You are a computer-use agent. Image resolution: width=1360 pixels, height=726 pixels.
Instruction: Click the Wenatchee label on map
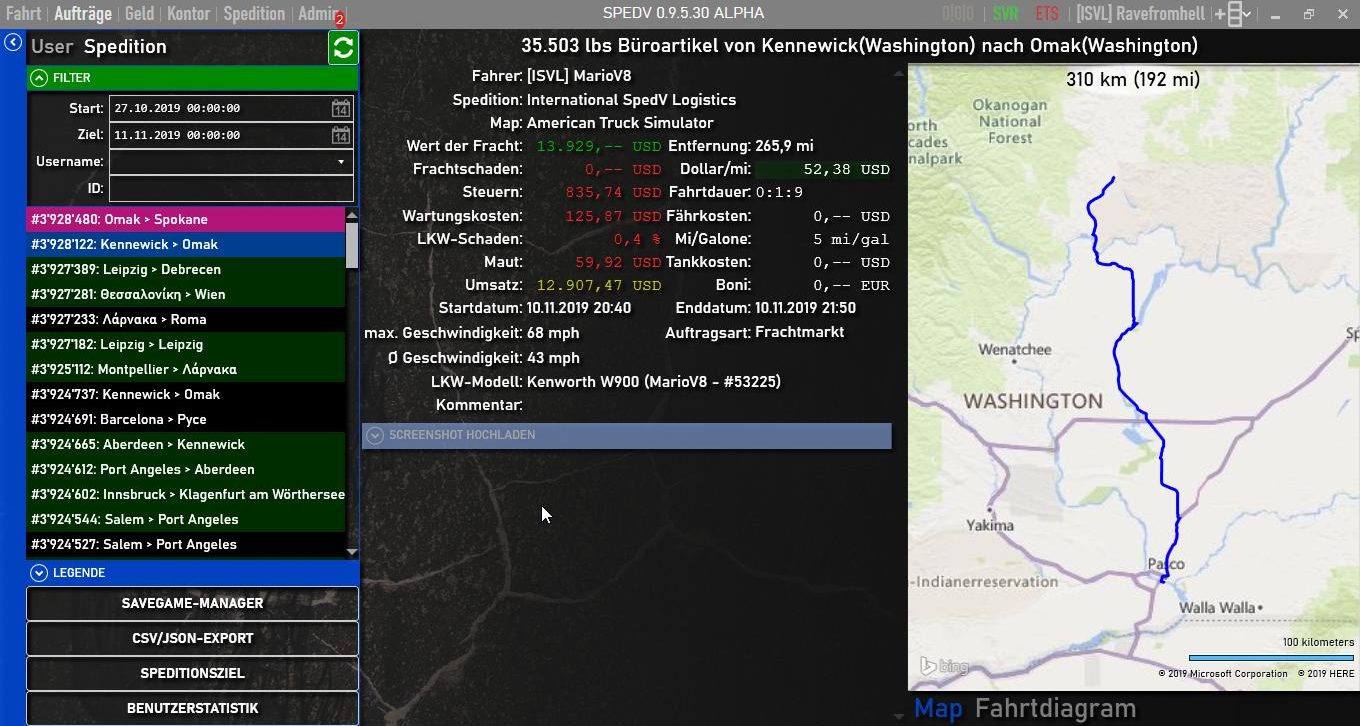click(x=1014, y=350)
